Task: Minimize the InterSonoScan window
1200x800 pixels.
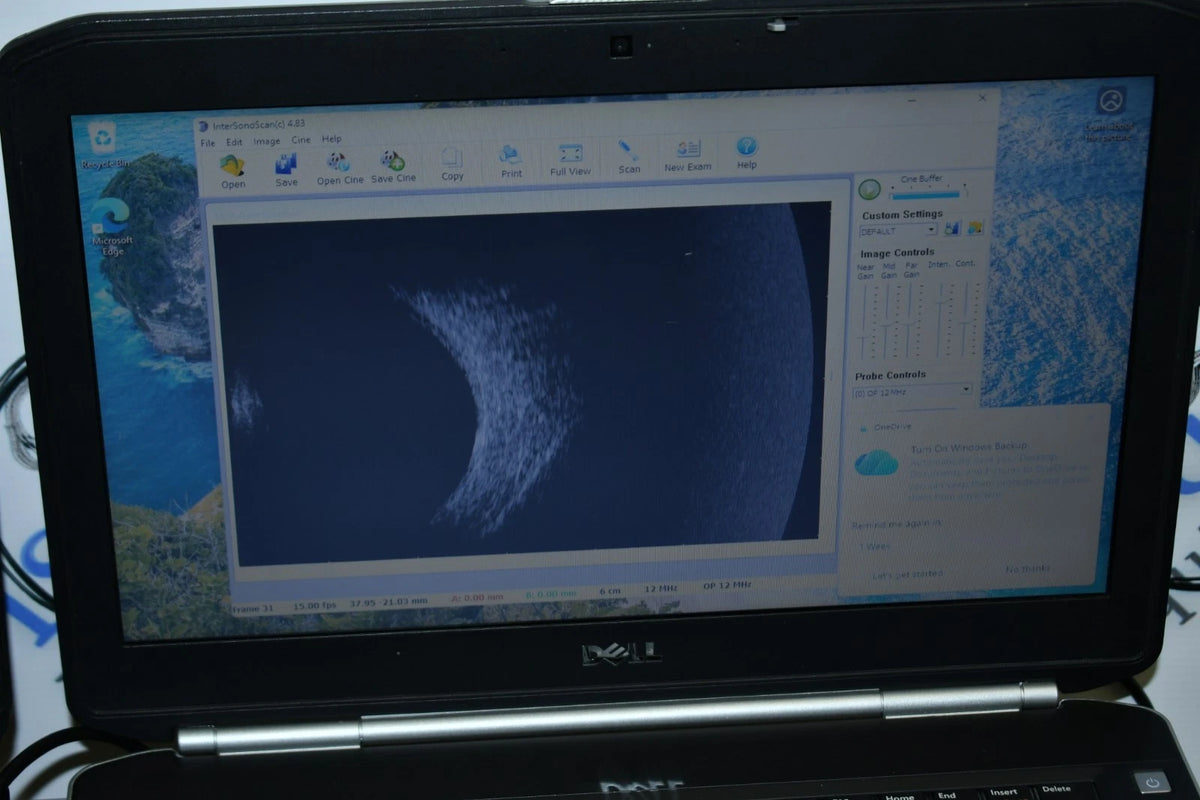Action: coord(913,101)
